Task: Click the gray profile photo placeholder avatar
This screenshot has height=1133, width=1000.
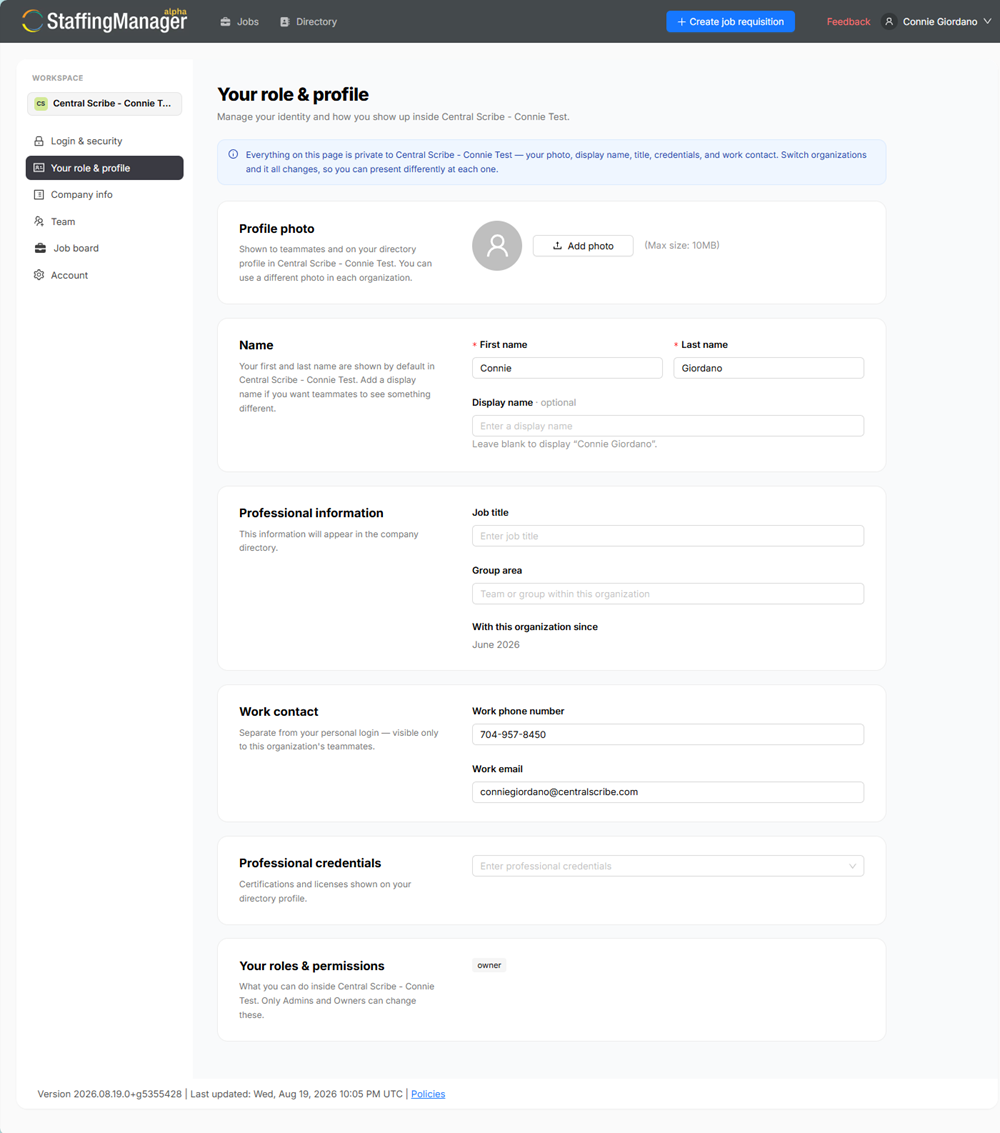Action: click(x=497, y=246)
